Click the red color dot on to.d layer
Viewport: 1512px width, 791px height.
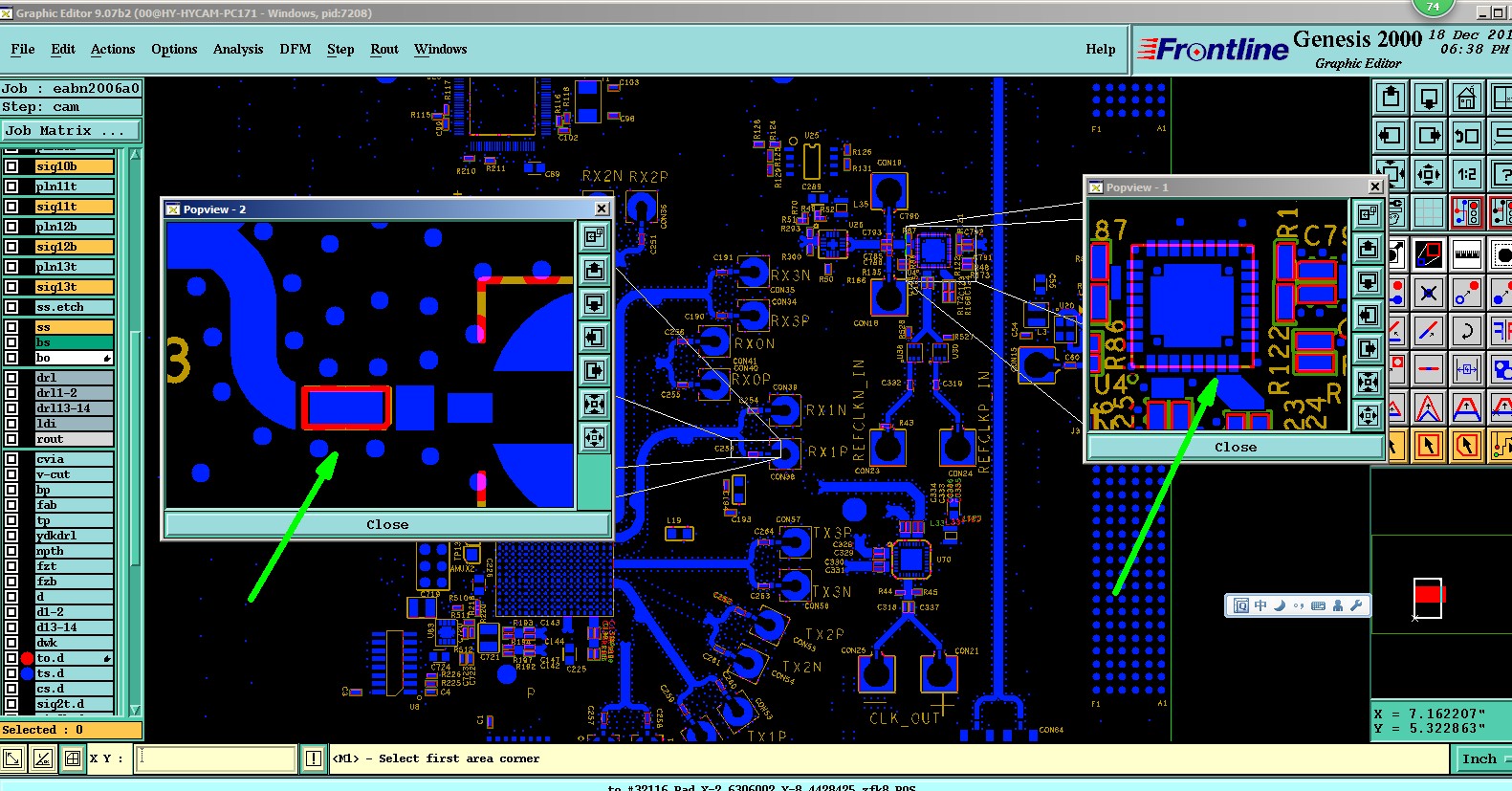27,658
